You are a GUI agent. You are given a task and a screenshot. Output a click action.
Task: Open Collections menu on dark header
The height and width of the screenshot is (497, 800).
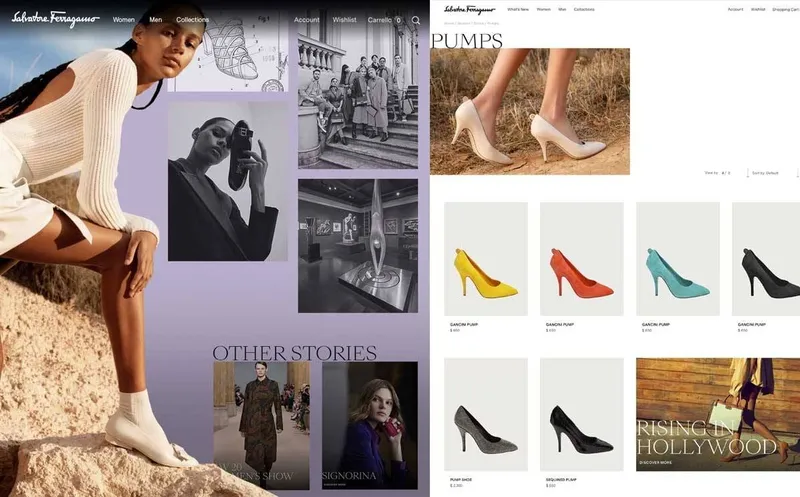tap(192, 20)
